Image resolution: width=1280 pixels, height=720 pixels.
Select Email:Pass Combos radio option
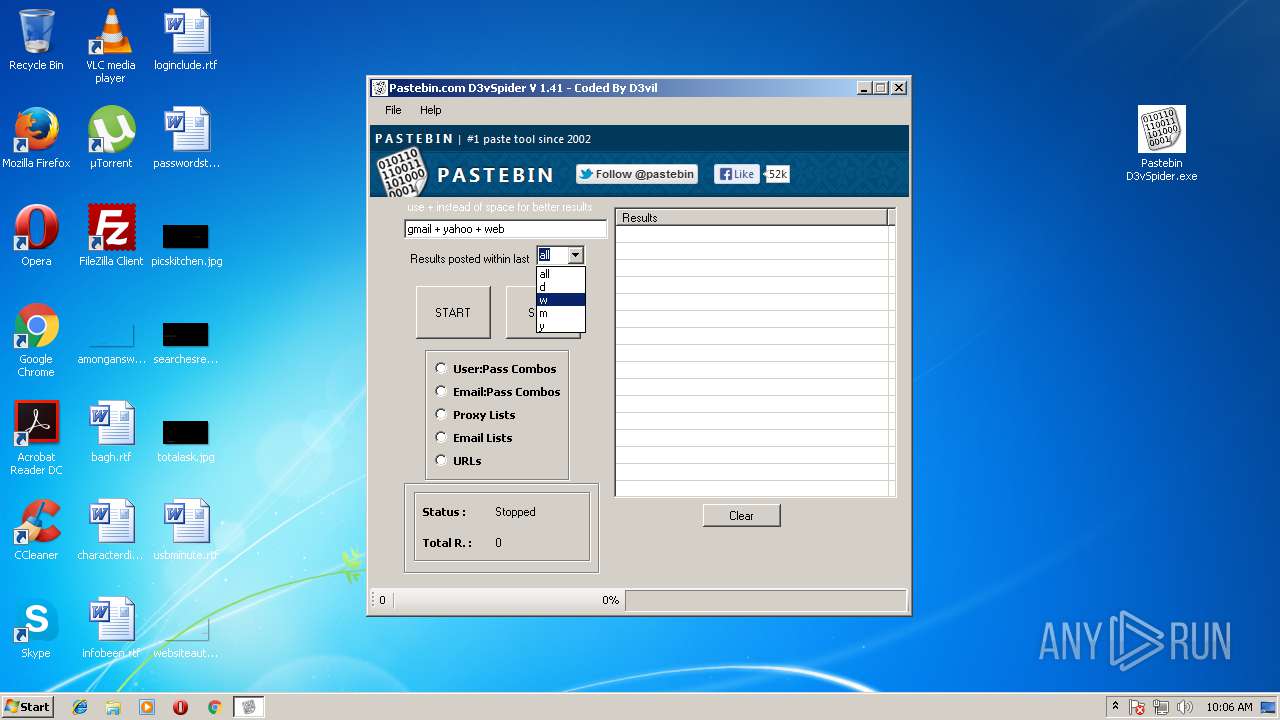[x=498, y=392]
